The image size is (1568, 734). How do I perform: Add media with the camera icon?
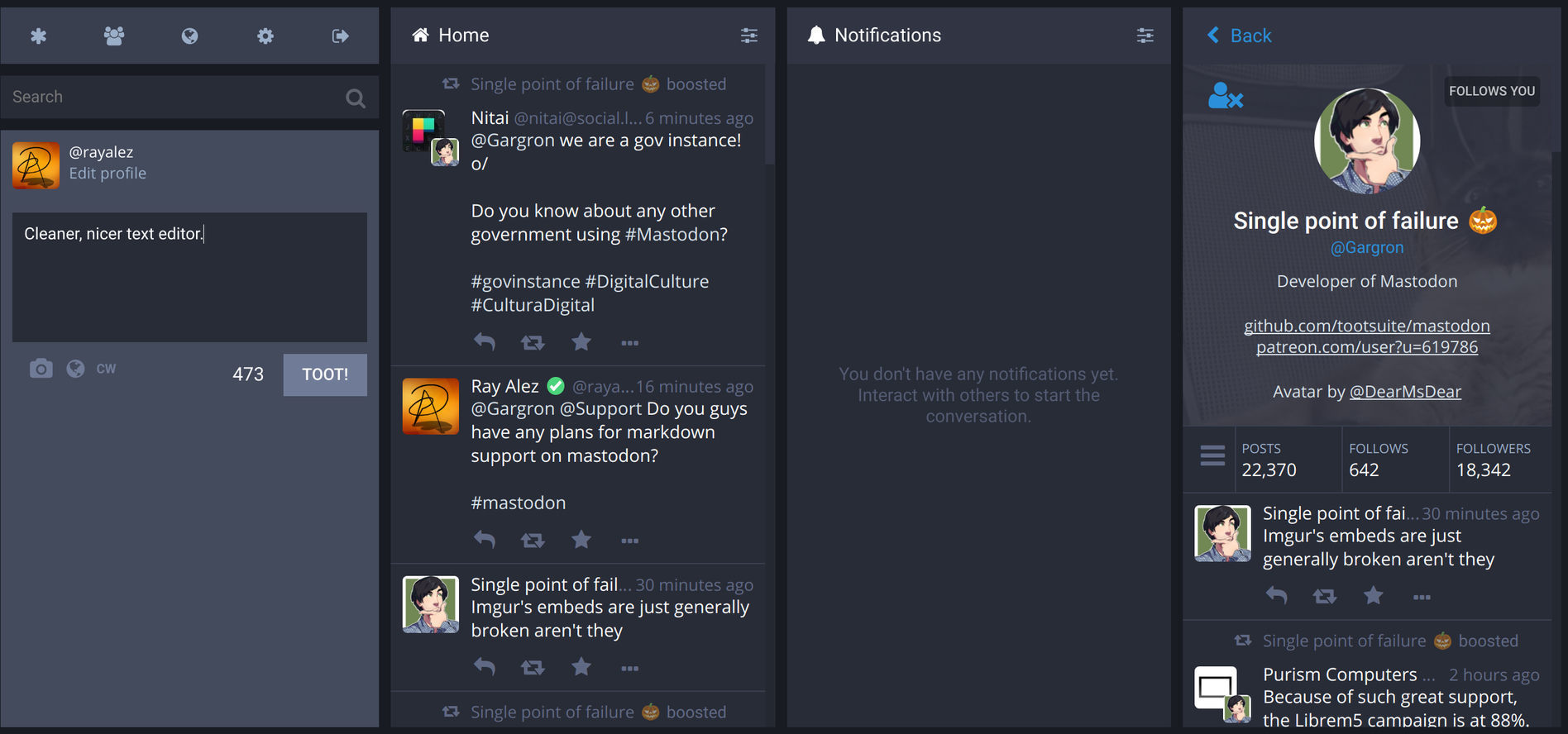(41, 369)
